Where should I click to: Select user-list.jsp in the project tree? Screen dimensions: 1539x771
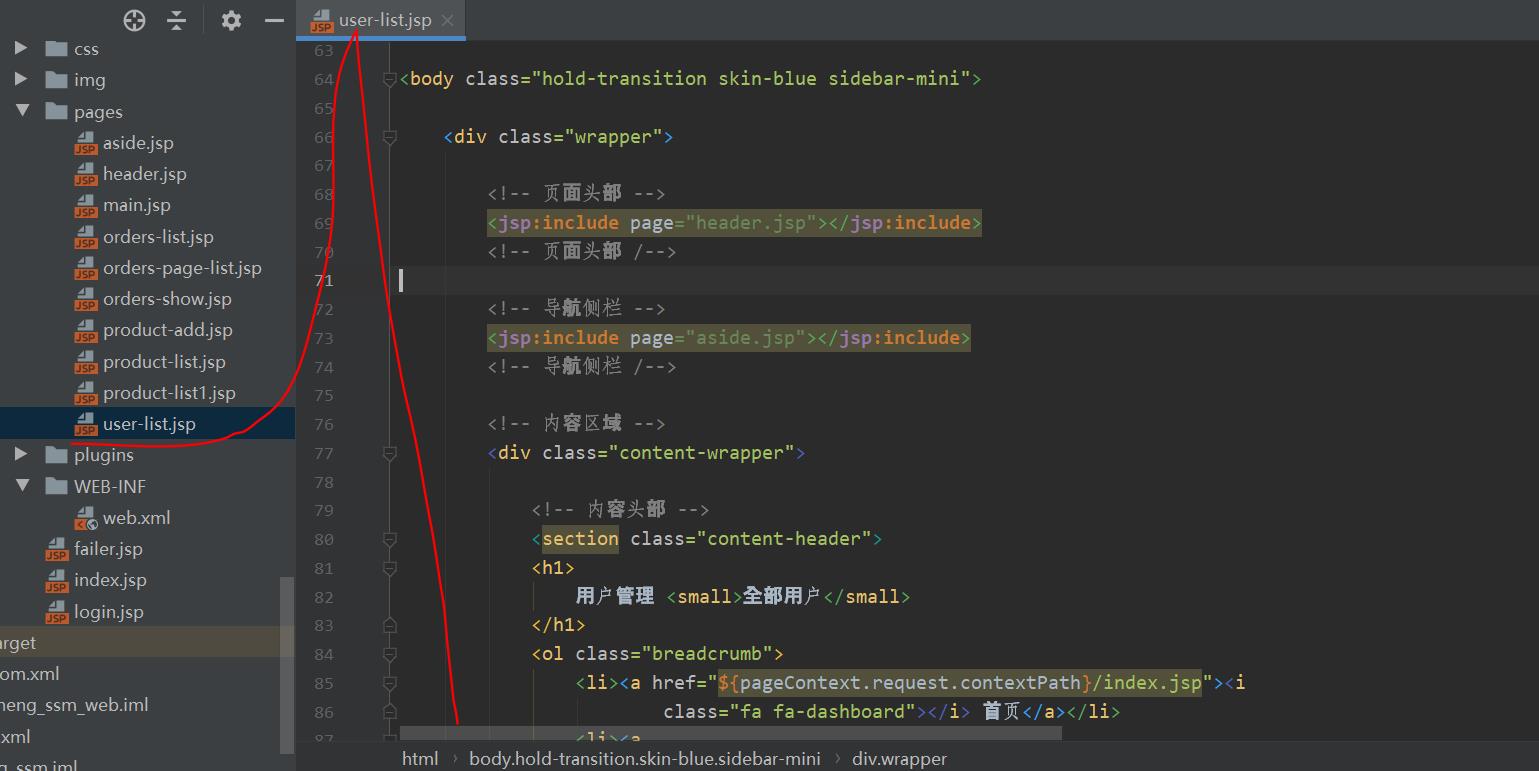149,424
